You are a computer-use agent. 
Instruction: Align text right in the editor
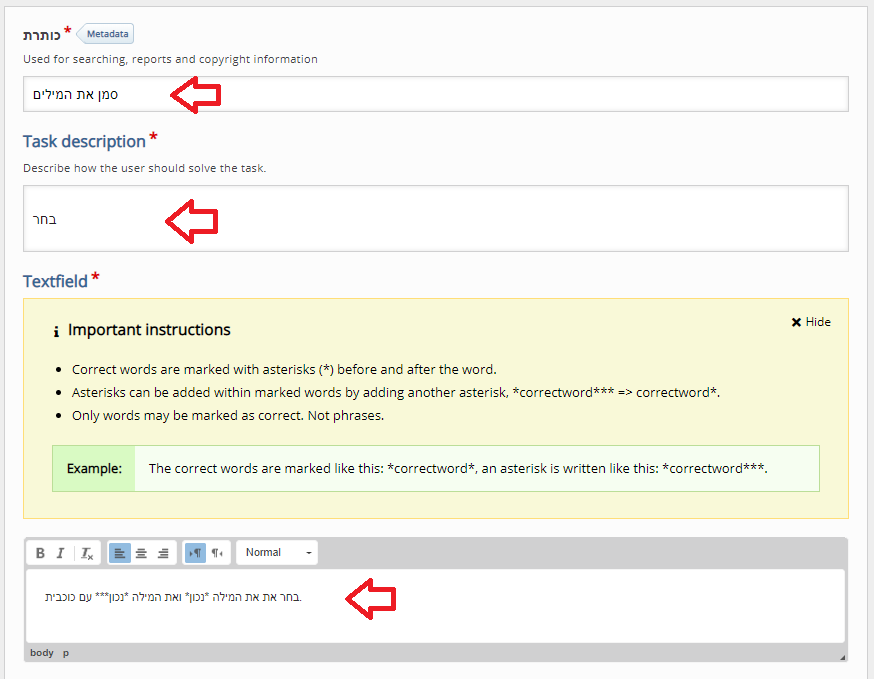(x=163, y=553)
